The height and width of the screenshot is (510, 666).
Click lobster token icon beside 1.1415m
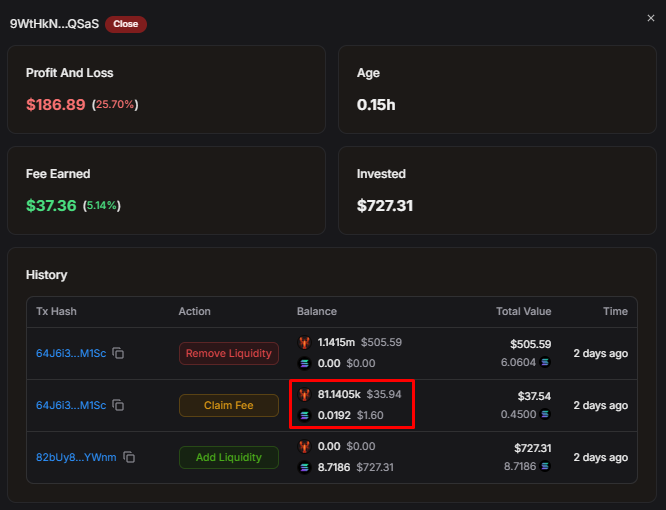pyautogui.click(x=304, y=342)
